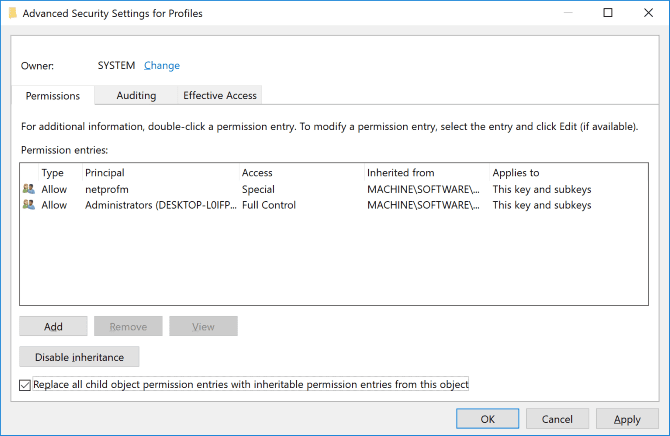The image size is (670, 436).
Task: Sort by the Inherited from column header
Action: 426,173
